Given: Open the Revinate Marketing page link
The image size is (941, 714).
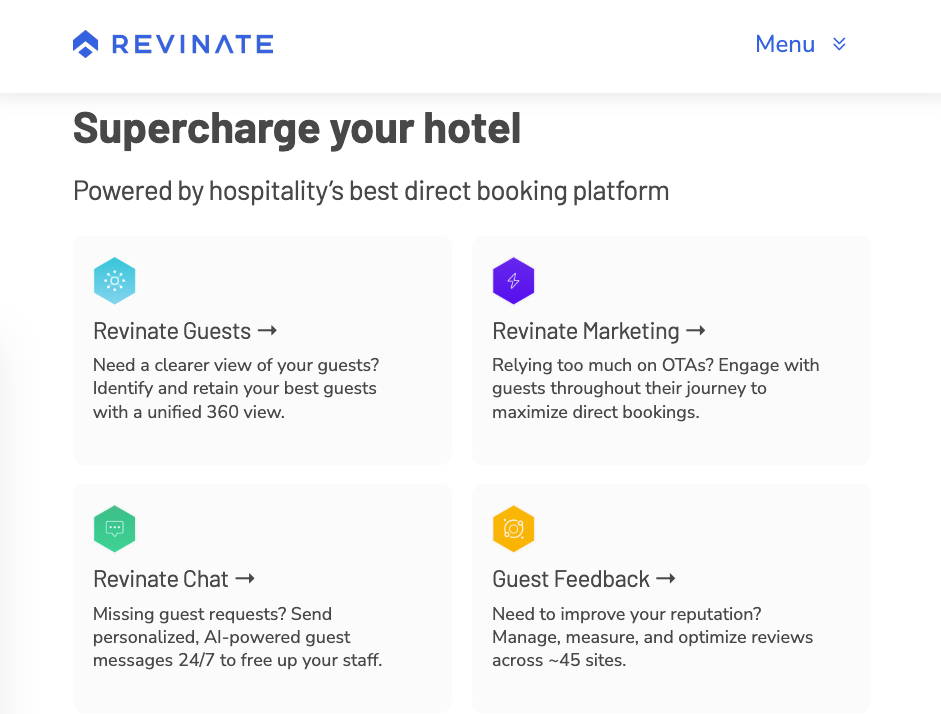Looking at the screenshot, I should point(585,330).
